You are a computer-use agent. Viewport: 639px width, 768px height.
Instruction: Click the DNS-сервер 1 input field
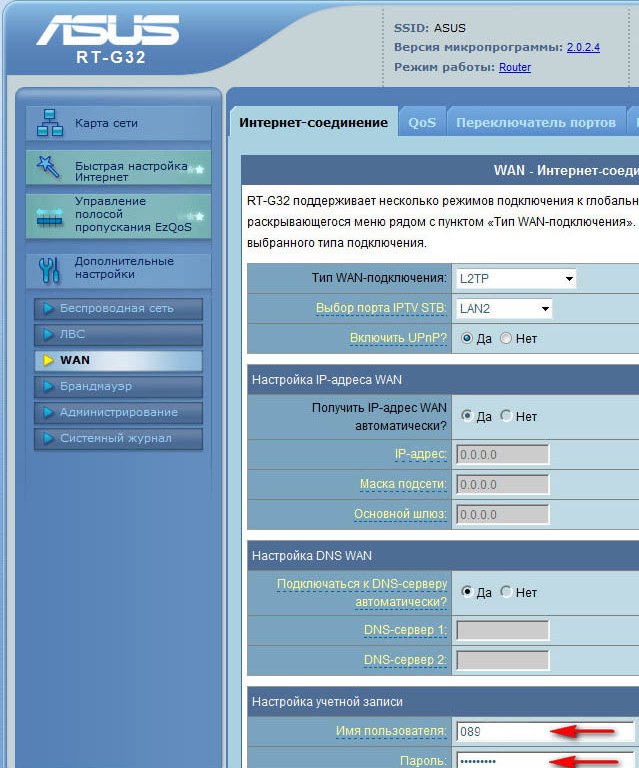pyautogui.click(x=503, y=630)
